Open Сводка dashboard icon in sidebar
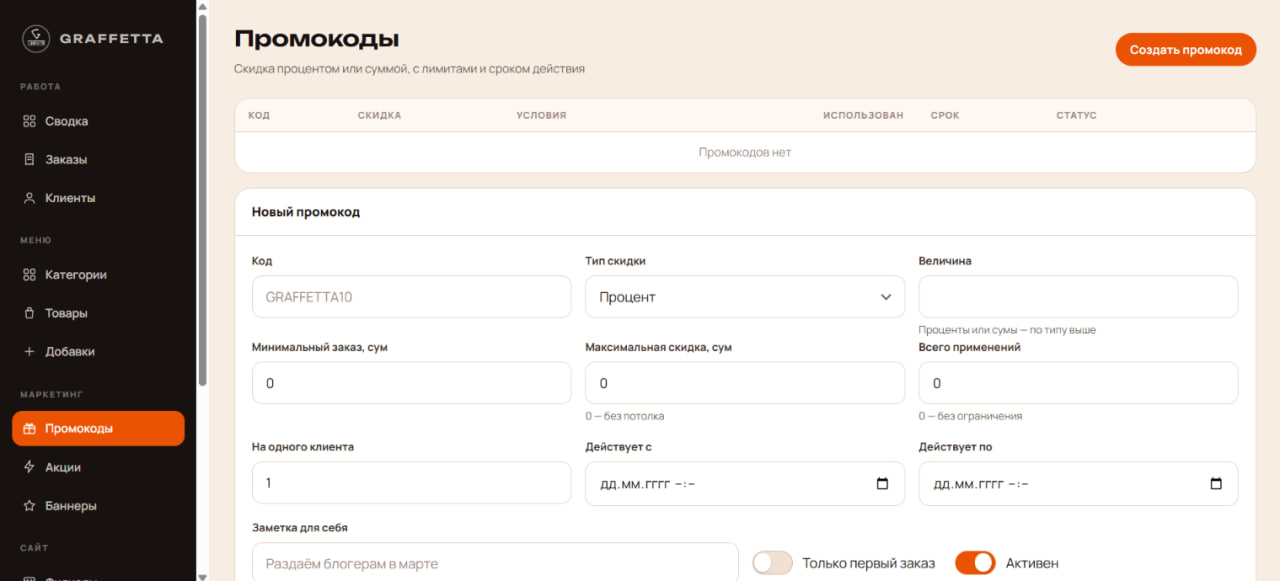 29,121
